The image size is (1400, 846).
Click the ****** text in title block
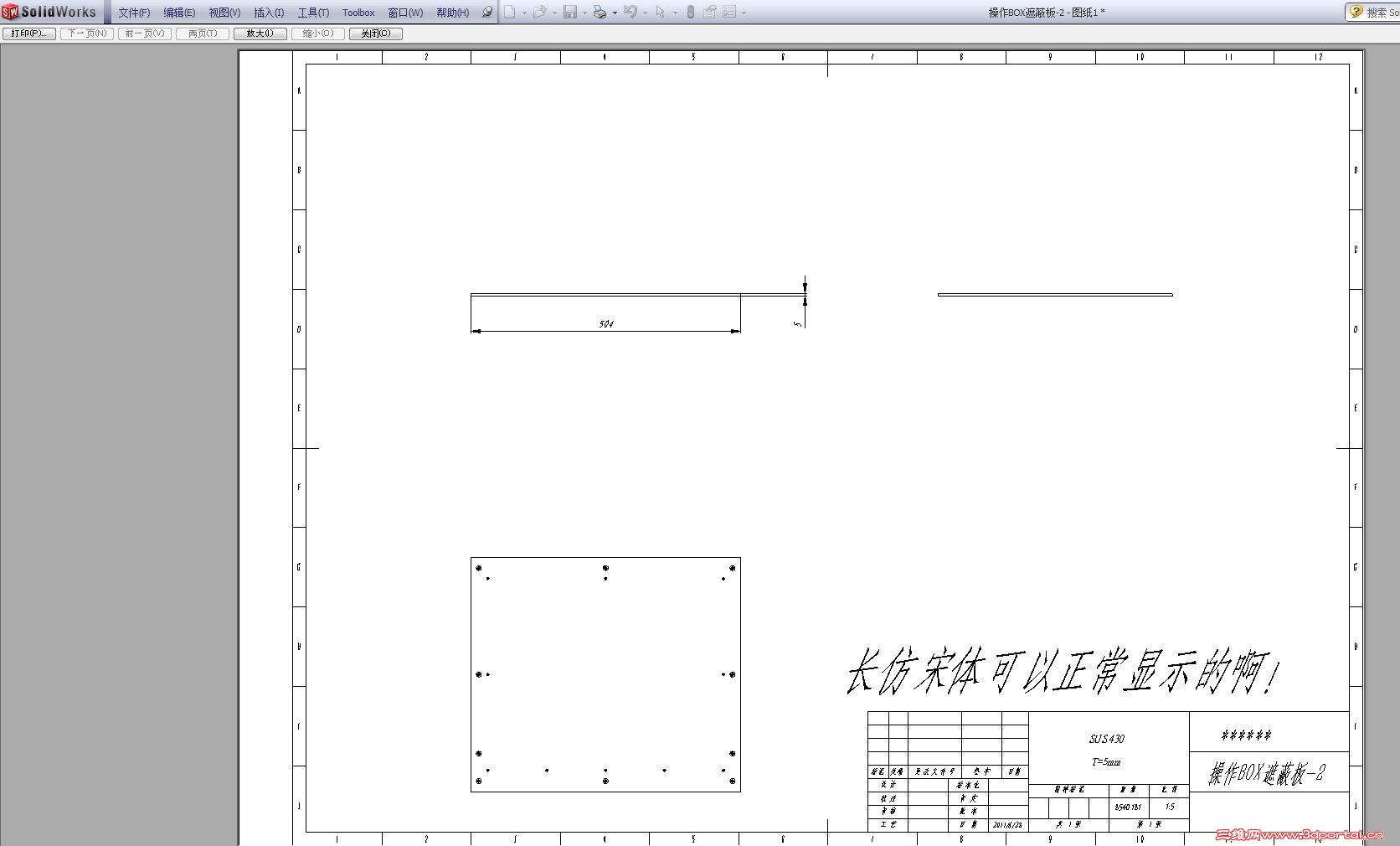(1246, 735)
